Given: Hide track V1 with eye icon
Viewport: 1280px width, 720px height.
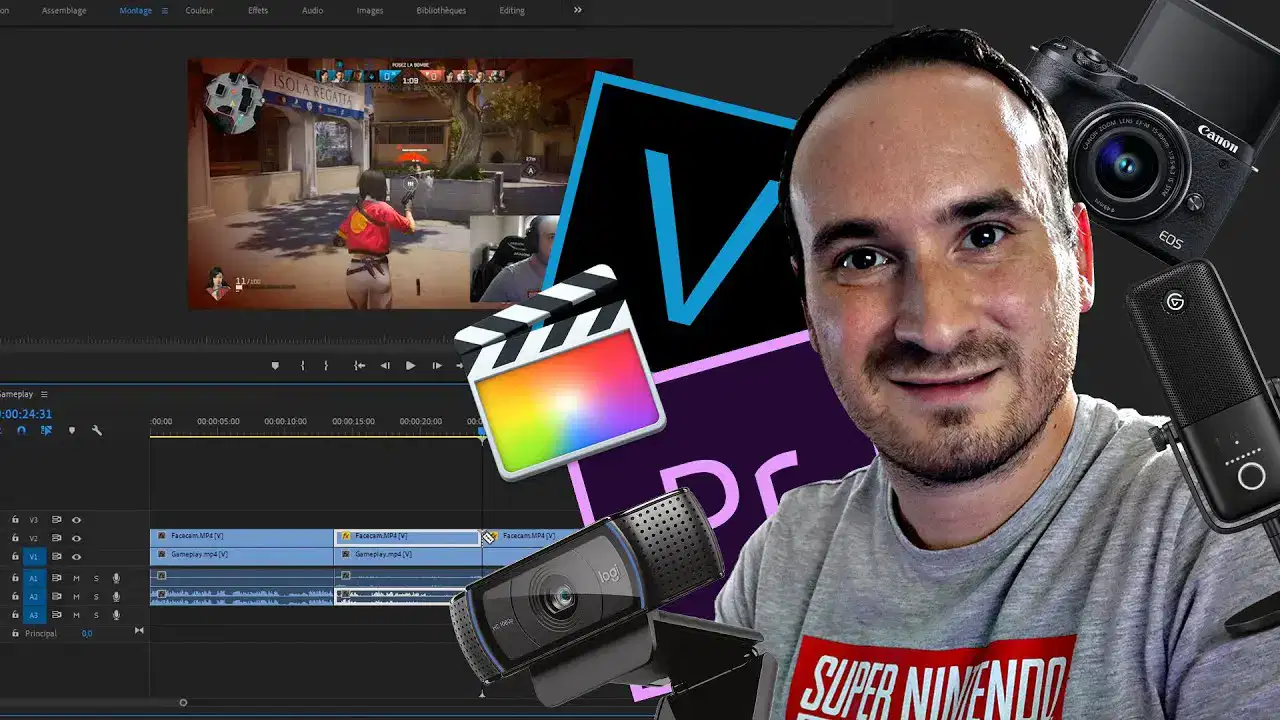Looking at the screenshot, I should coord(76,556).
